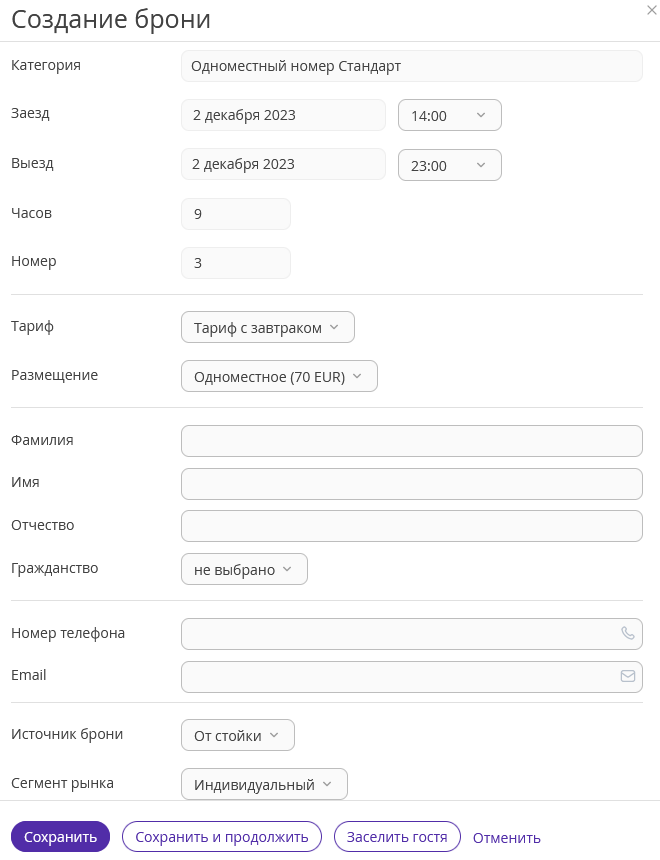Focus the Номер телефона input field
The image size is (660, 860).
[412, 634]
